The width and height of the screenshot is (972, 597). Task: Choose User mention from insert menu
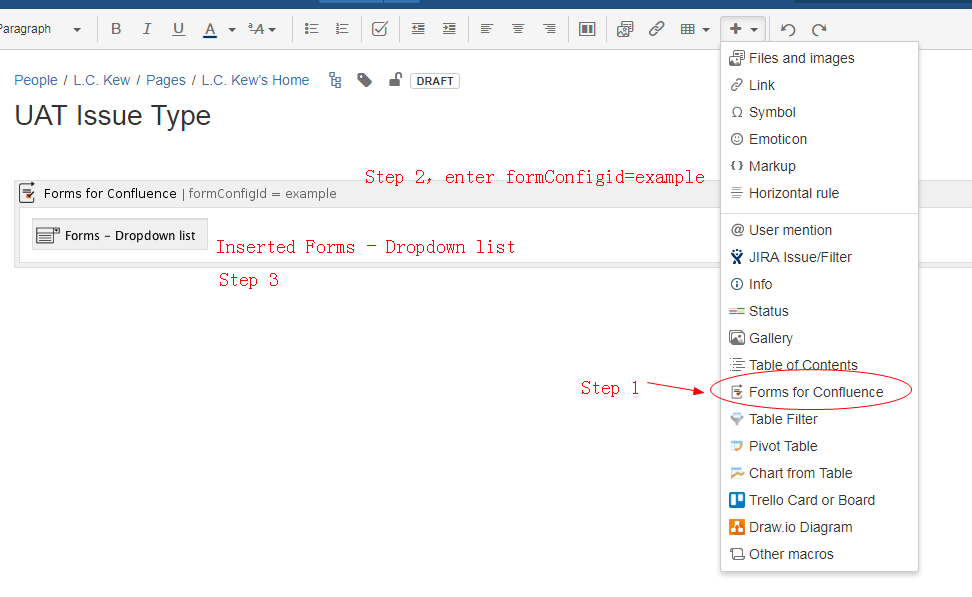[x=819, y=230]
